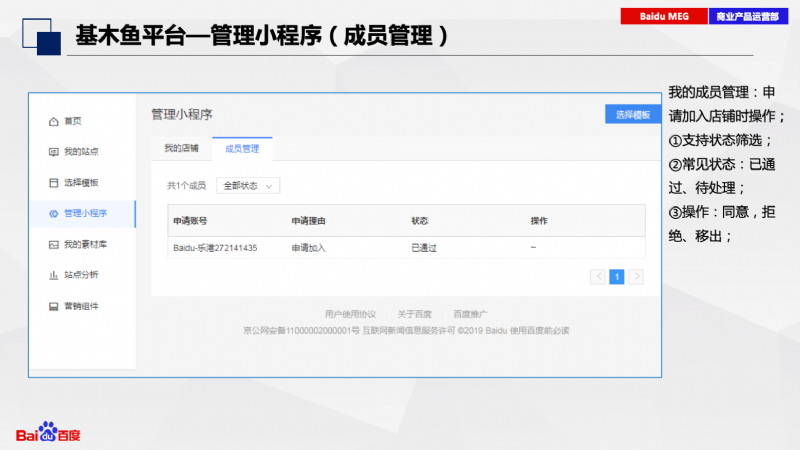This screenshot has height=450, width=800.
Task: Open the 用户使用协议 footer link
Action: click(x=351, y=314)
